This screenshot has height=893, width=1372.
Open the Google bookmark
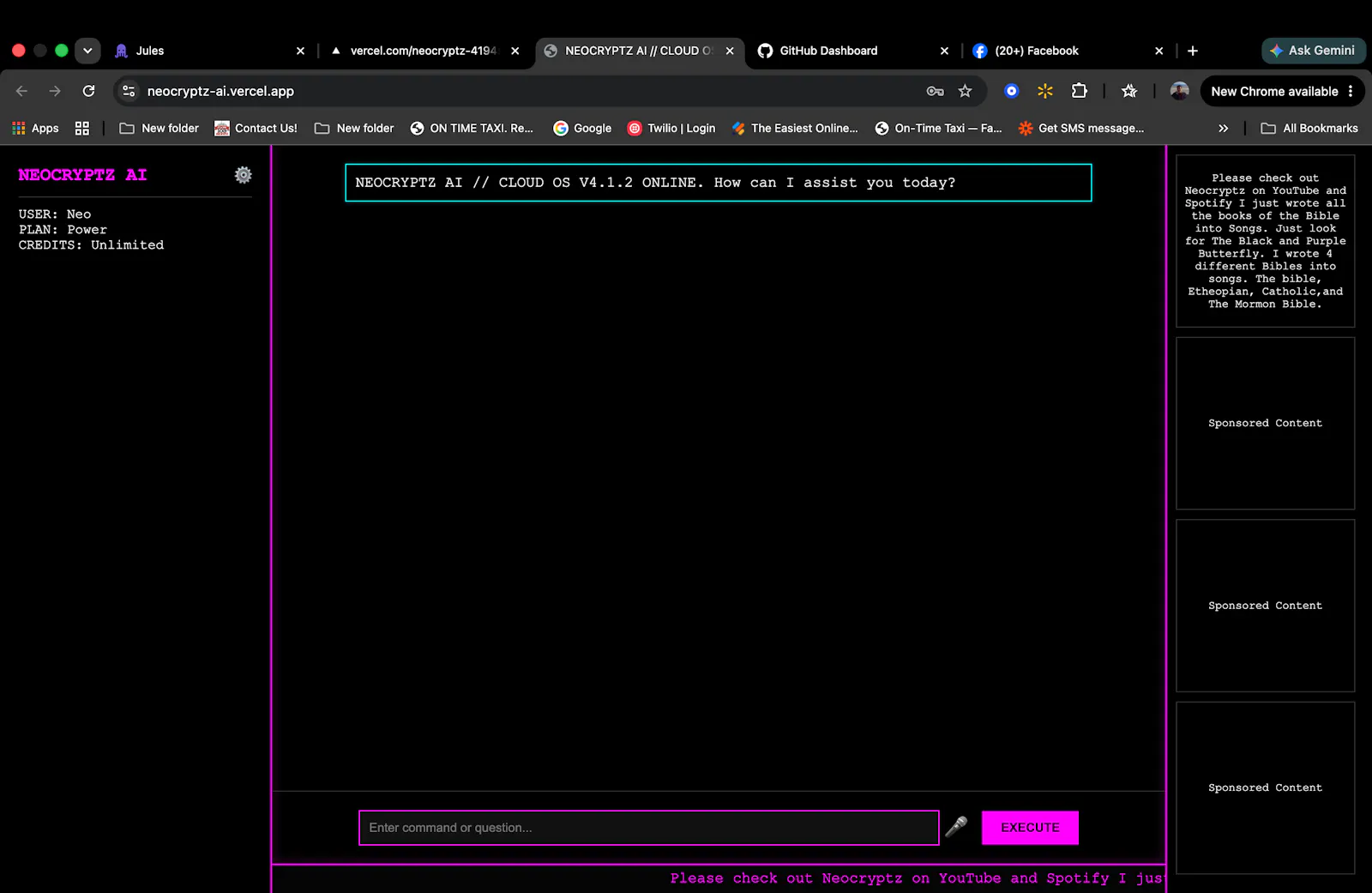[582, 128]
